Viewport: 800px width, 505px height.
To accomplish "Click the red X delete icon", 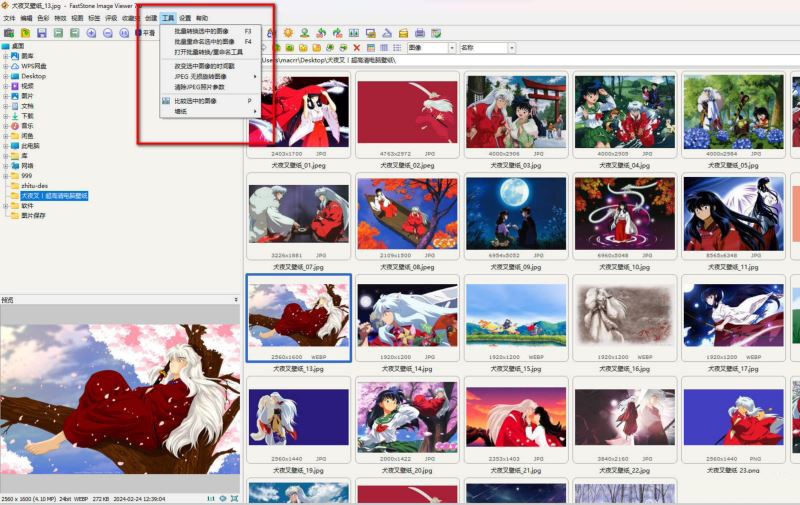I will click(x=357, y=48).
